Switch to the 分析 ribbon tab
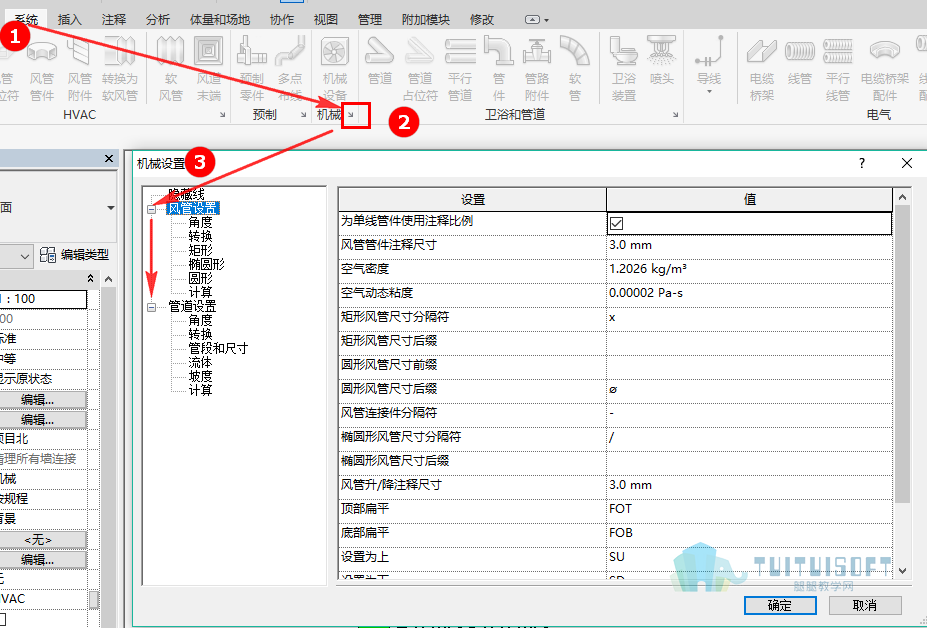The height and width of the screenshot is (628, 927). tap(158, 20)
